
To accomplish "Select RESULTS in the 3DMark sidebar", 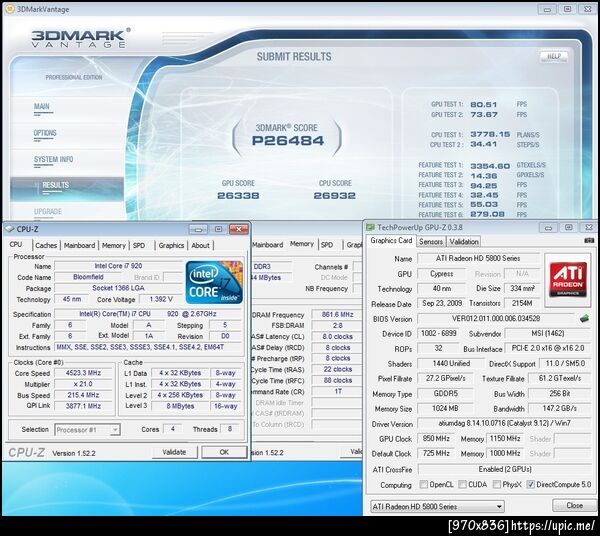I will tap(67, 187).
